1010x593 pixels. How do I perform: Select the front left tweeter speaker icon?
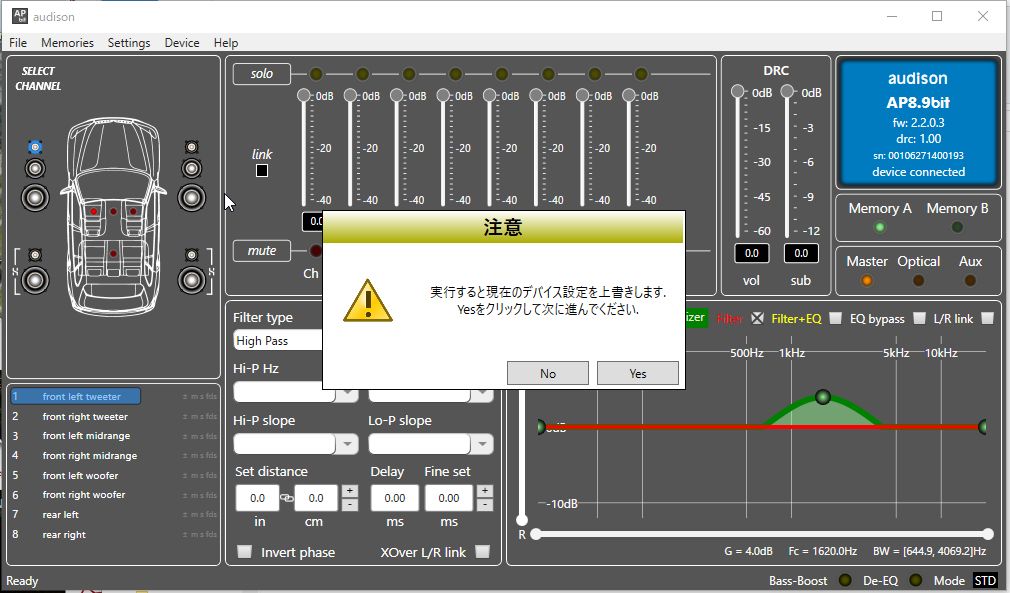(x=35, y=147)
